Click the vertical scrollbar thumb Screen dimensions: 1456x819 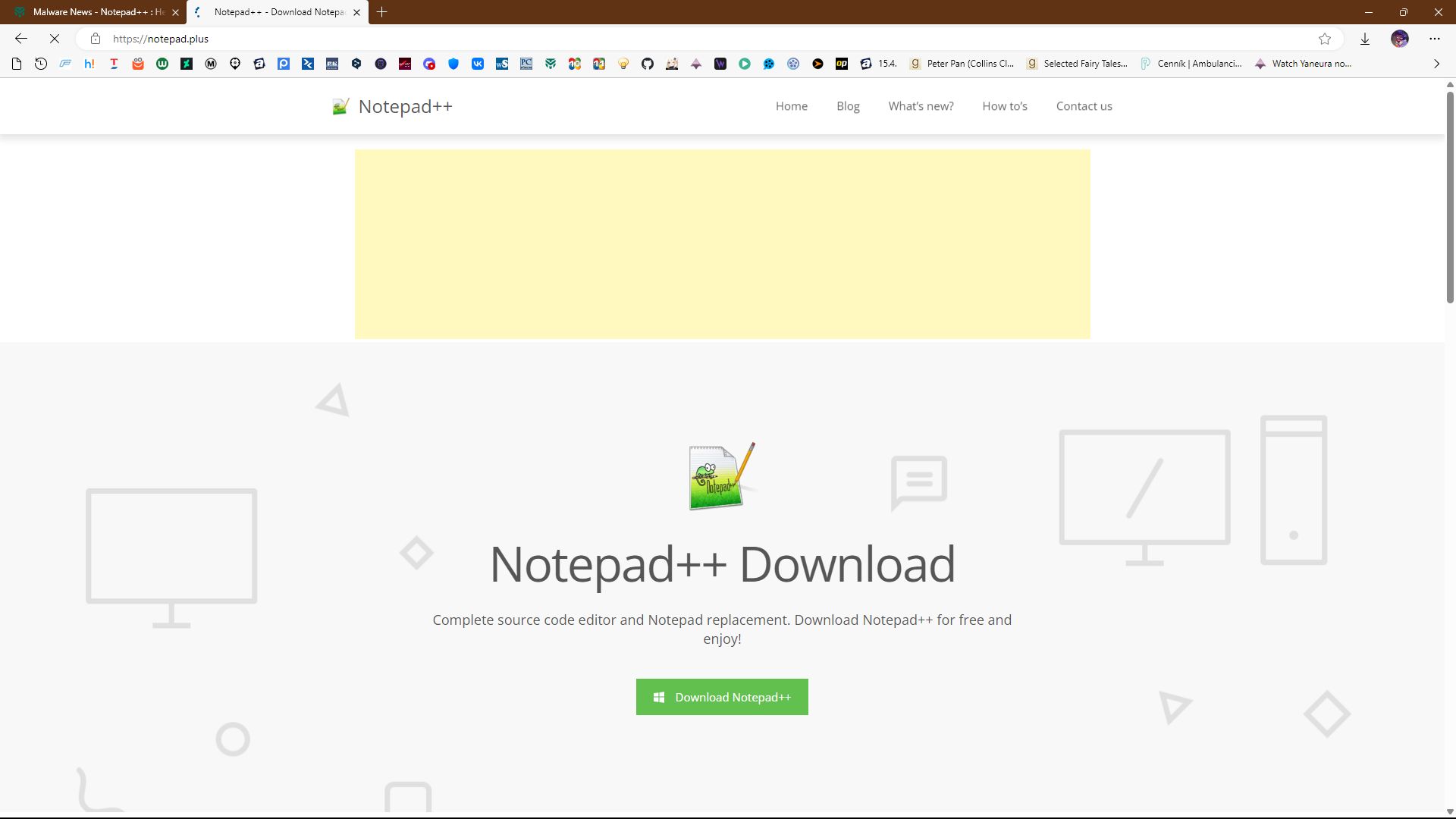(1450, 197)
